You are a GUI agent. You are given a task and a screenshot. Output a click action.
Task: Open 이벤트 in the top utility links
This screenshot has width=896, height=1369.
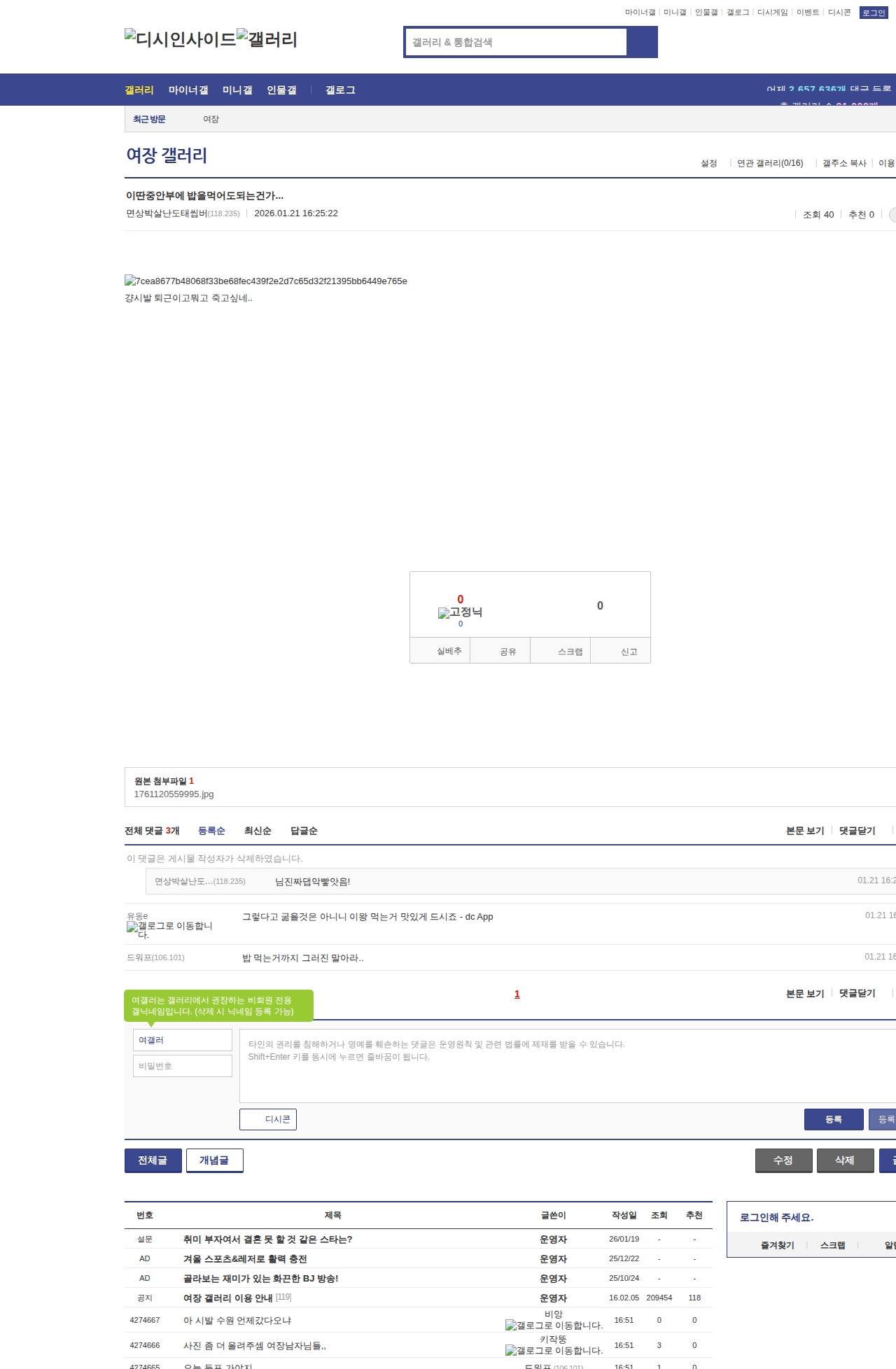[808, 13]
